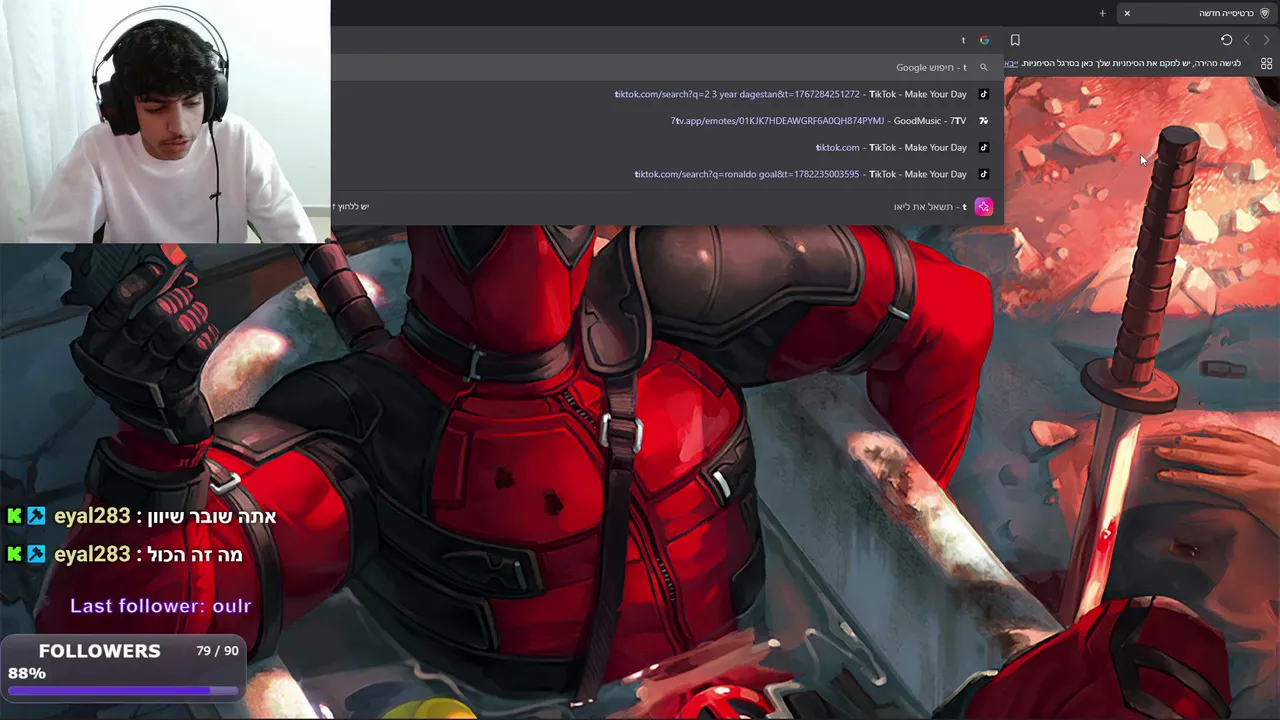1280x720 pixels.
Task: Click the followers goal progress bar
Action: (123, 690)
